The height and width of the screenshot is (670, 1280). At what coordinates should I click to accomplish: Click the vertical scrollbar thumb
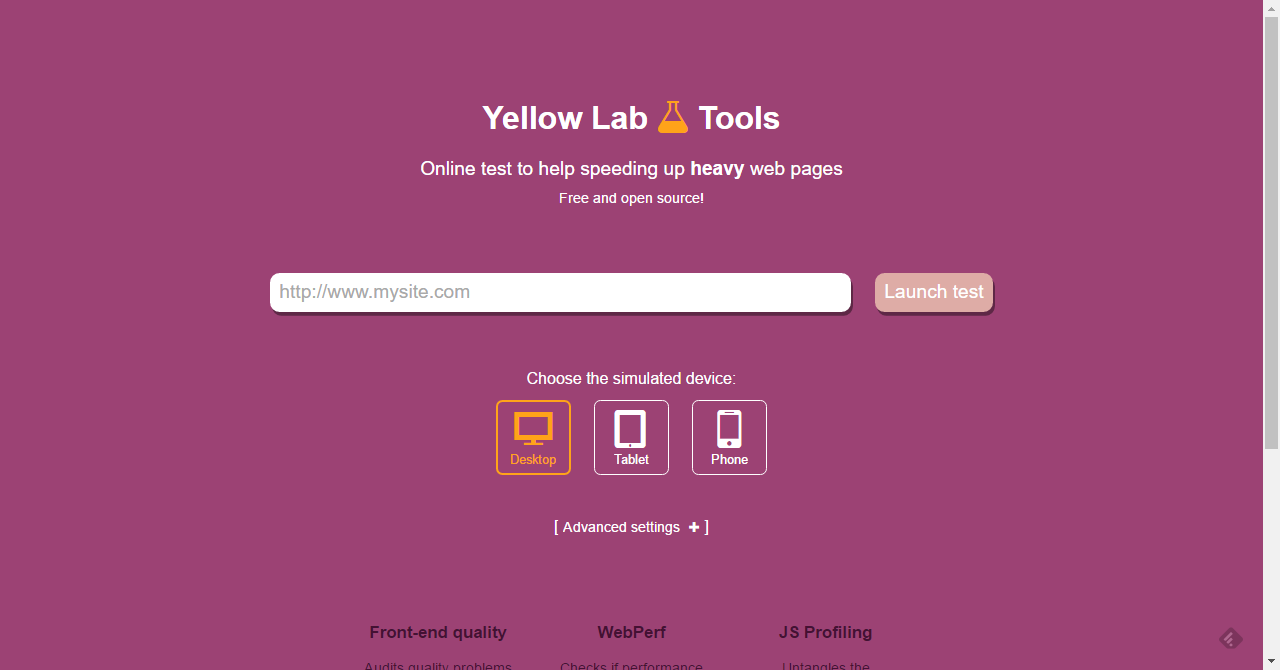coord(1271,230)
